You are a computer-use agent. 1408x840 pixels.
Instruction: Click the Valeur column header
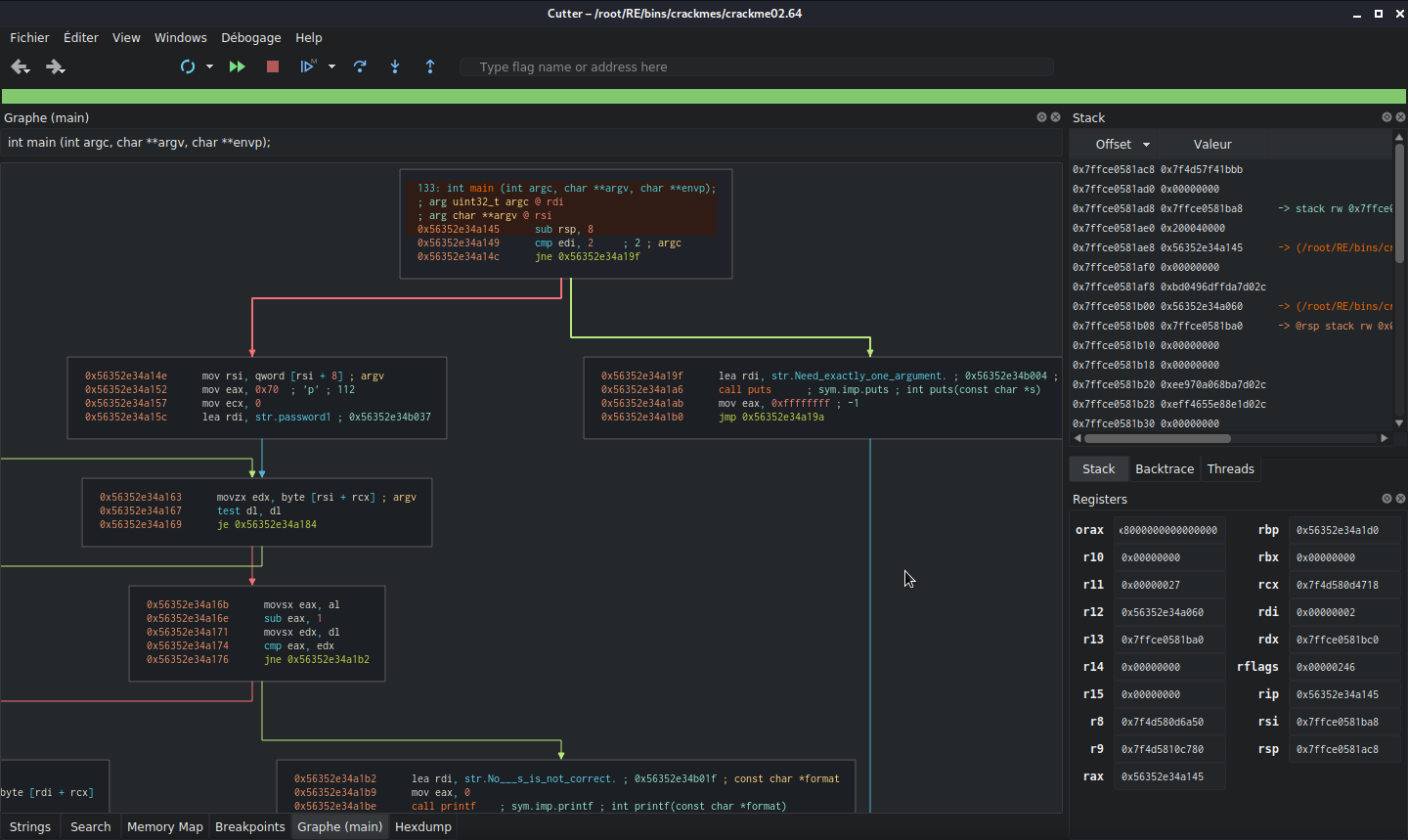(1212, 144)
